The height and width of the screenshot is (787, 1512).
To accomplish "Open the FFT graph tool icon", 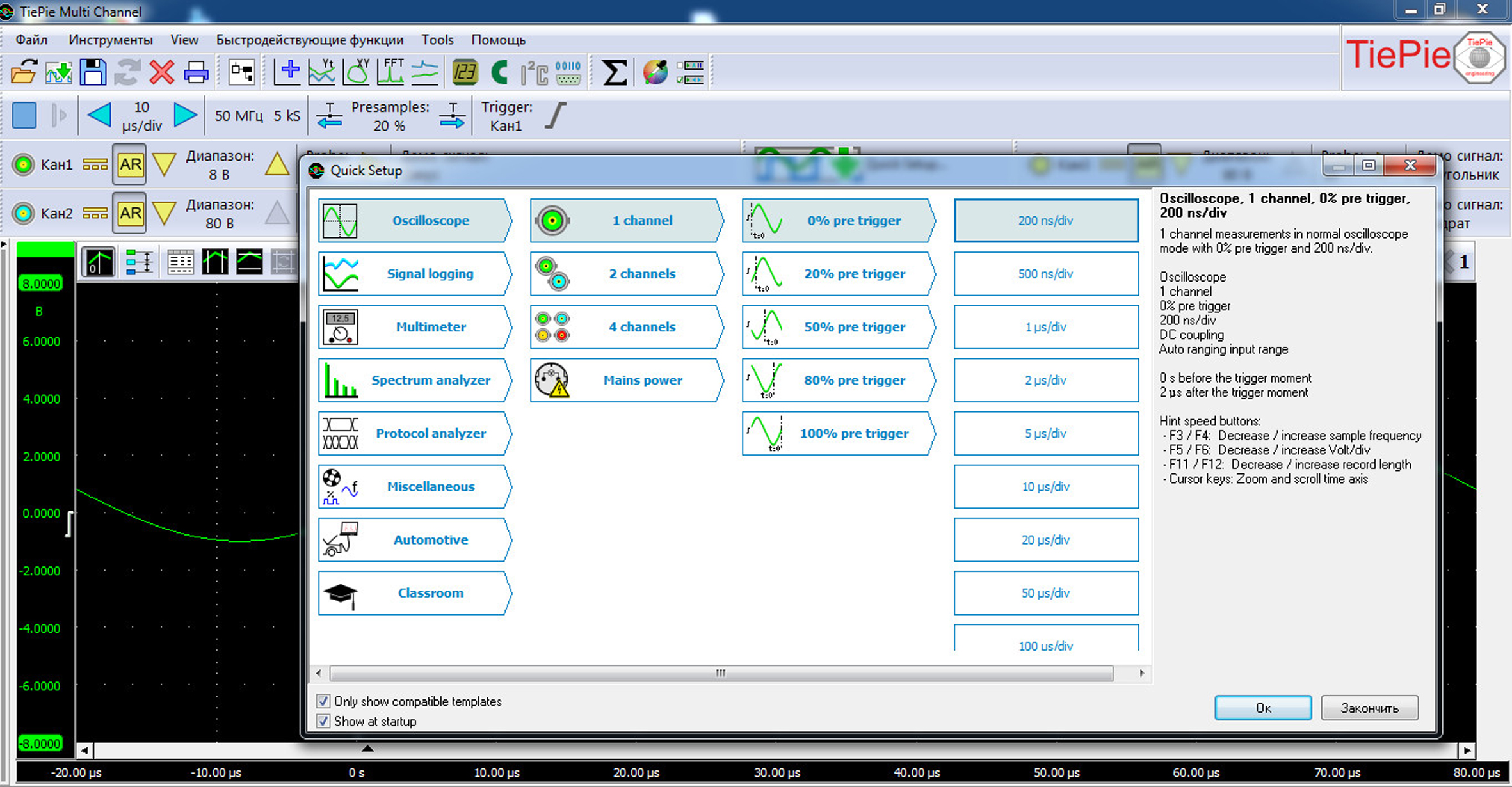I will 390,72.
